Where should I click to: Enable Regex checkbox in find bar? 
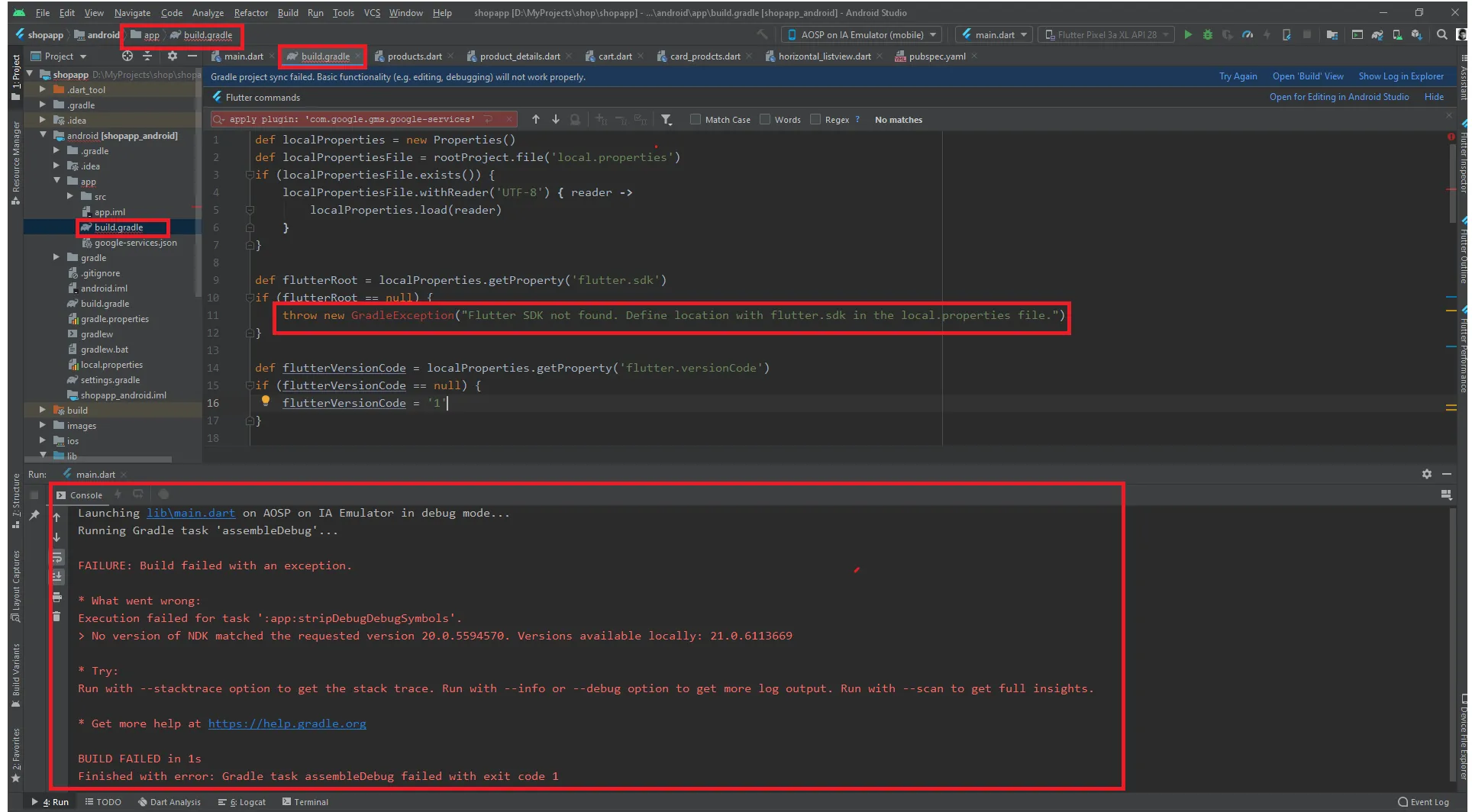(x=815, y=119)
